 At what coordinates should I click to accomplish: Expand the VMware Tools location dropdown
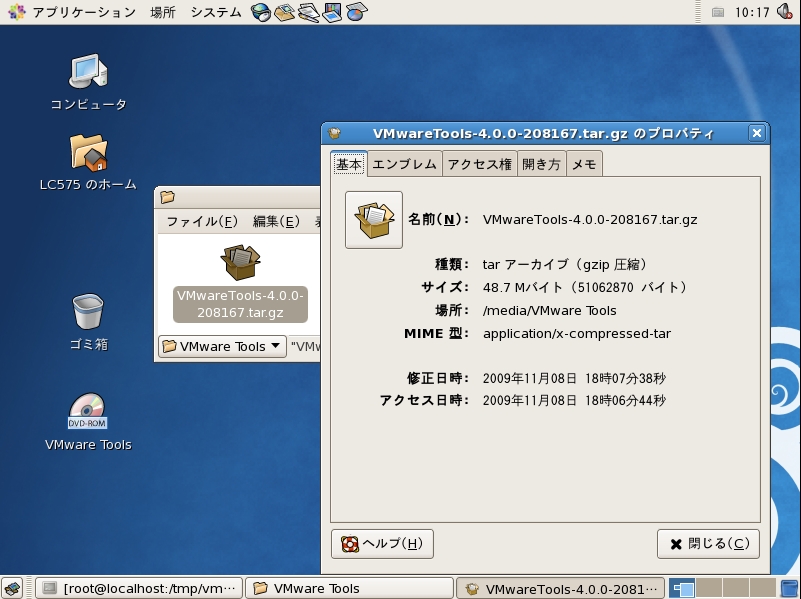[222, 347]
